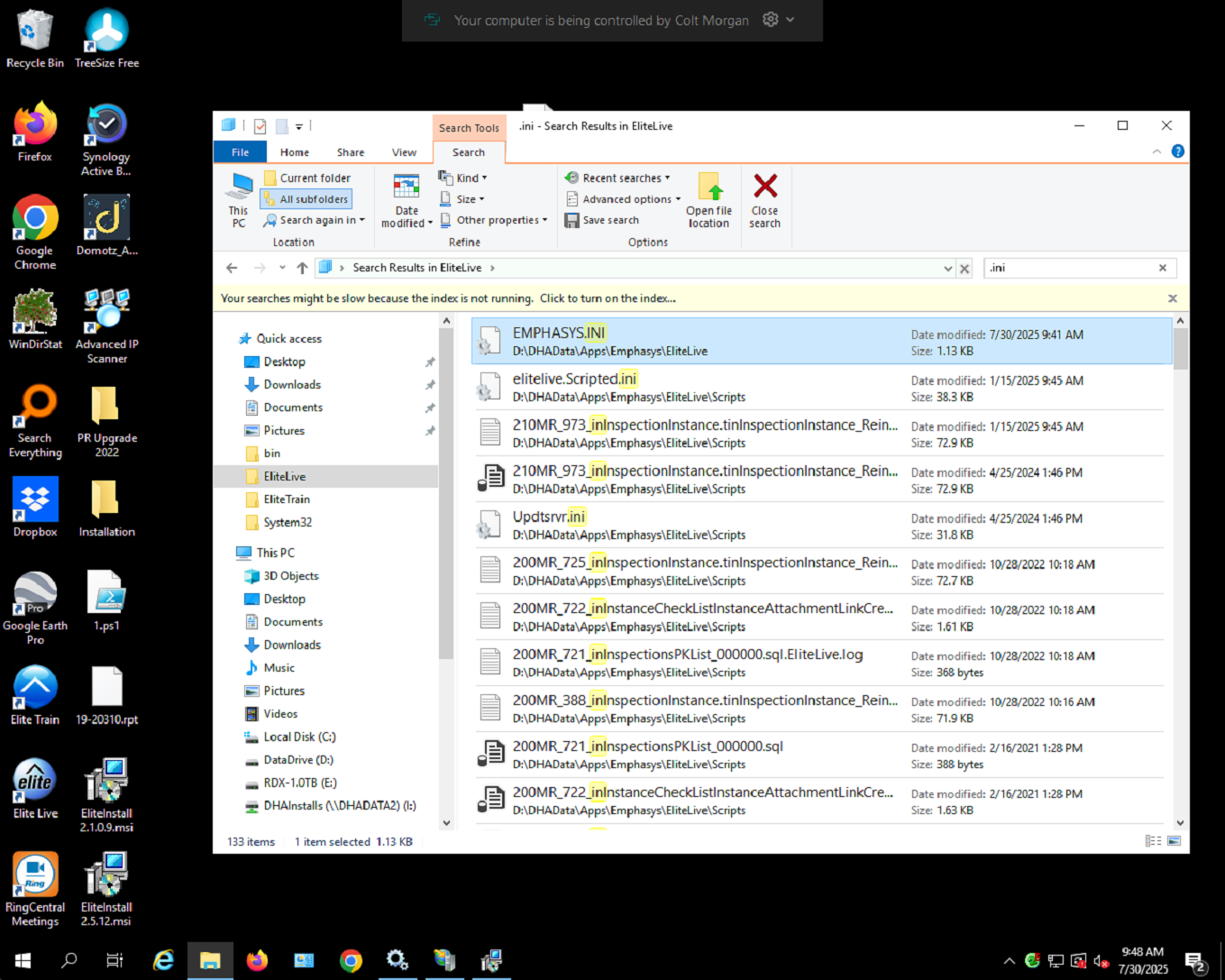Collapse the ribbon with the chevron

[x=1156, y=151]
